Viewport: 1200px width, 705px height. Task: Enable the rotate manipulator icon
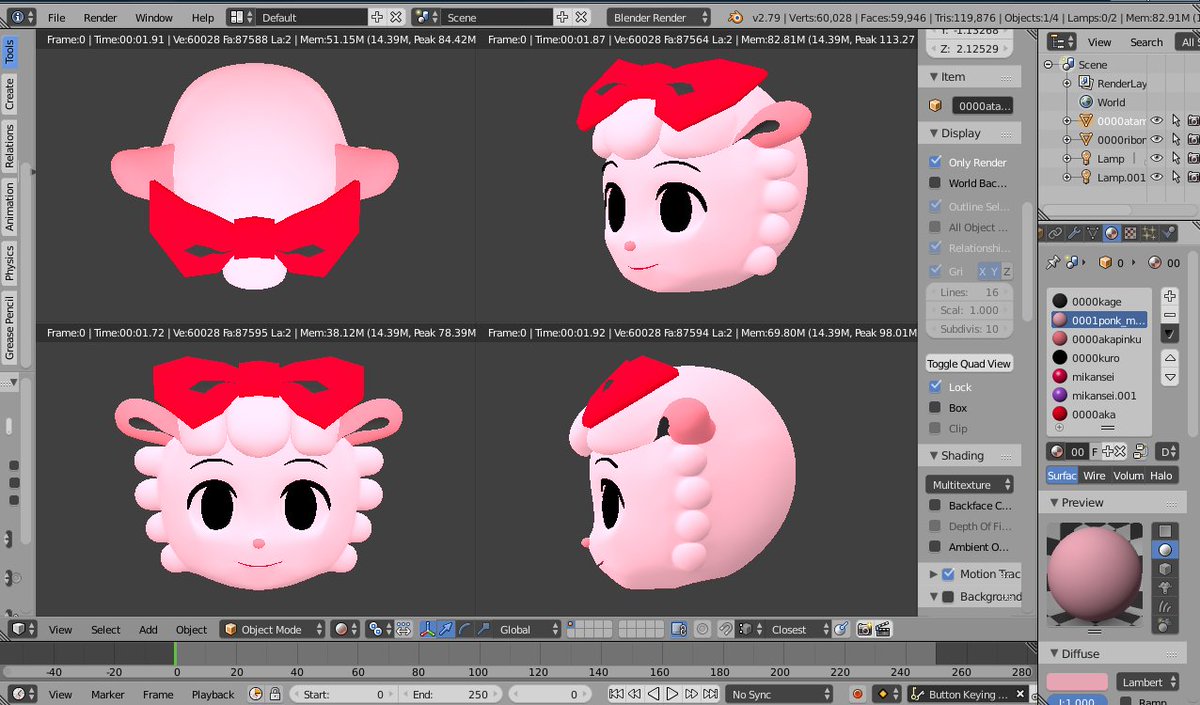pos(463,629)
